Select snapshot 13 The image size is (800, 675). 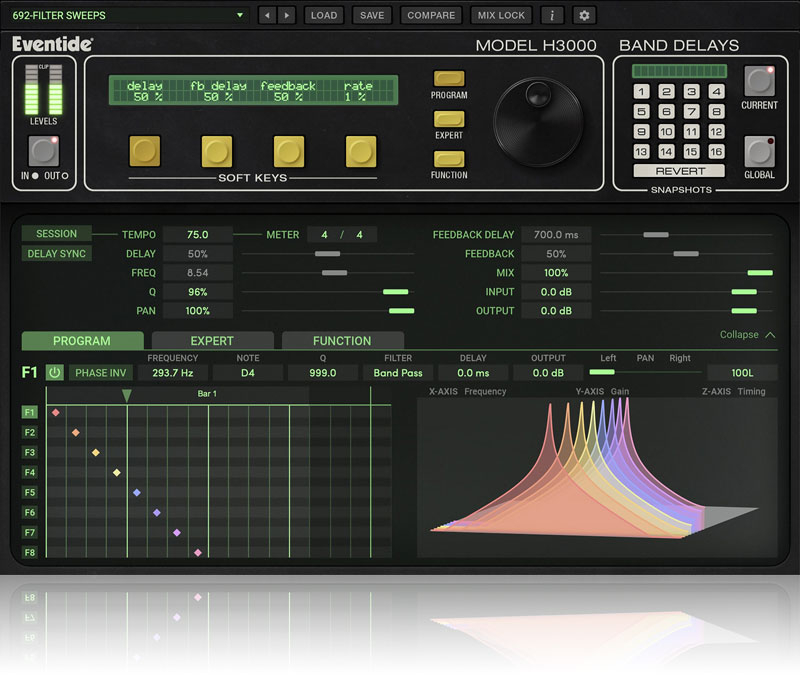pyautogui.click(x=641, y=152)
